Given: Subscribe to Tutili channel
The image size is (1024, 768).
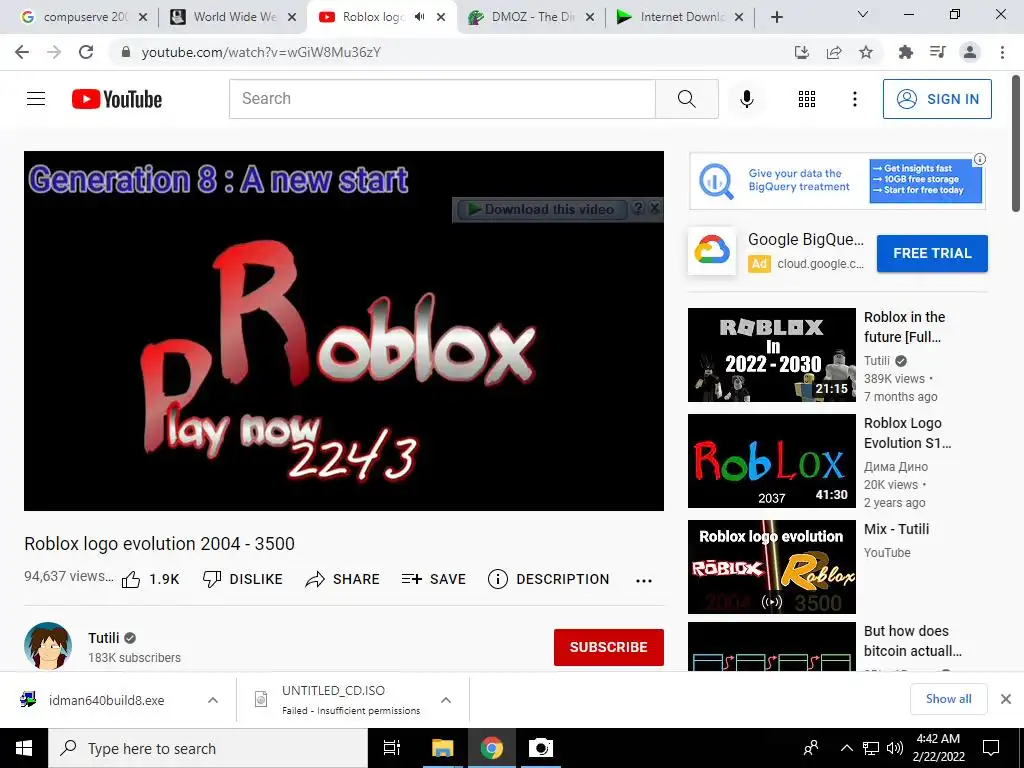Looking at the screenshot, I should click(609, 647).
